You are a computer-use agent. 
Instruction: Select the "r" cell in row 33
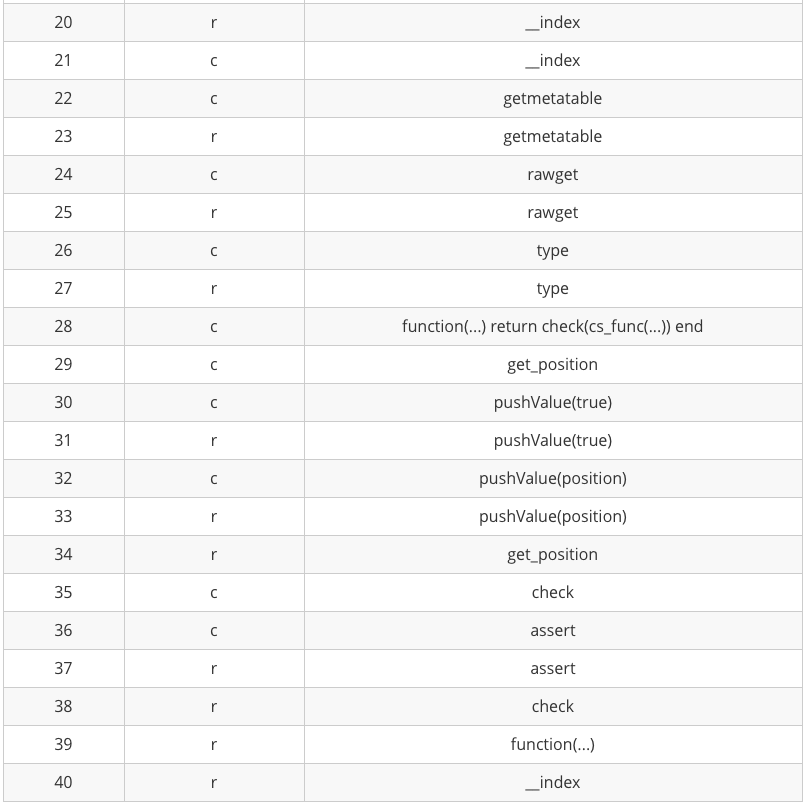point(214,516)
